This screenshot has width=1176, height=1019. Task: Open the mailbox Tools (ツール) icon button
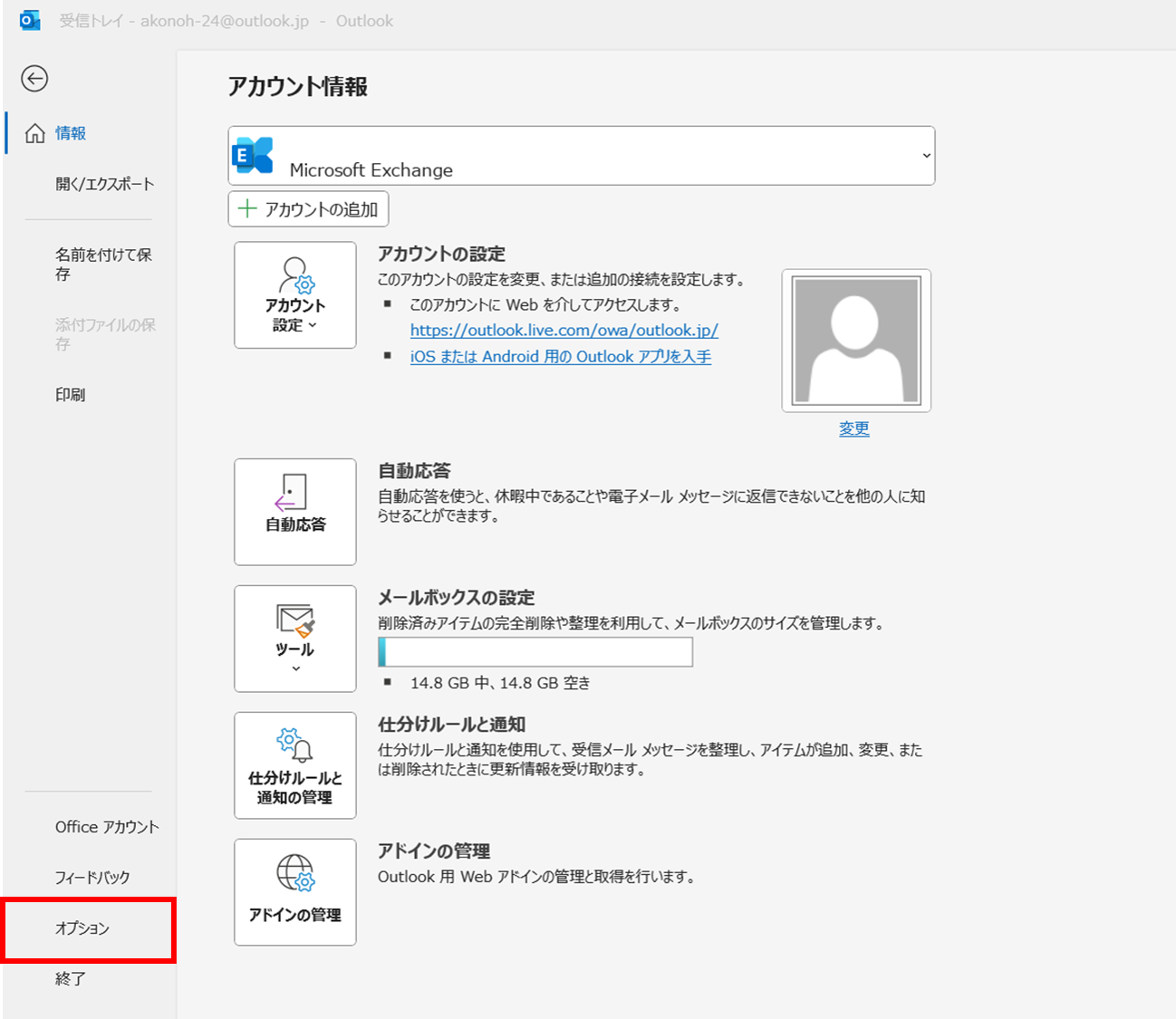click(295, 639)
